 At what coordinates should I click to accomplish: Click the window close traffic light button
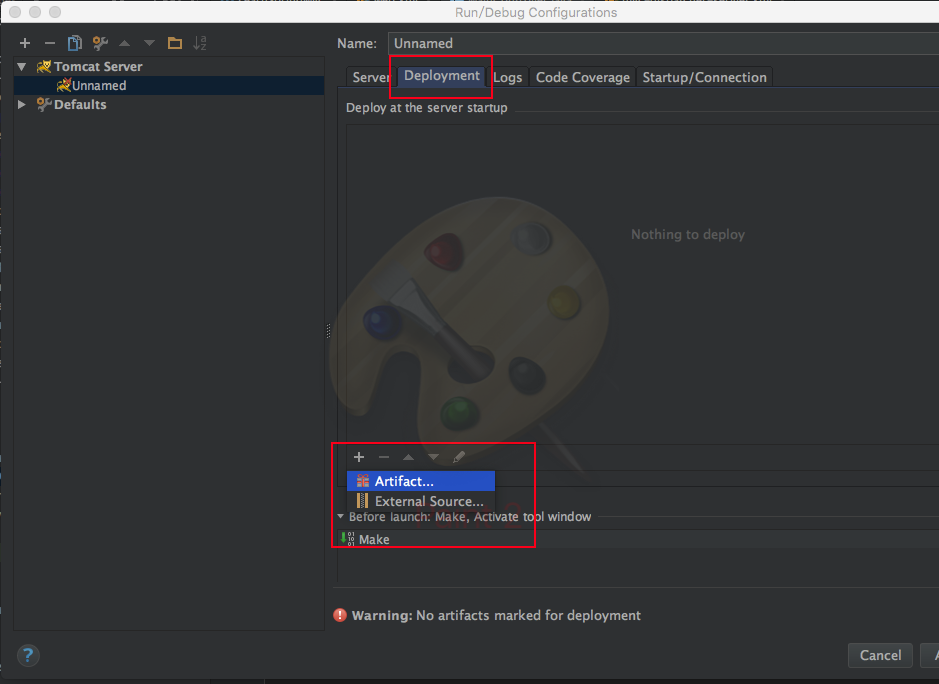click(x=15, y=12)
